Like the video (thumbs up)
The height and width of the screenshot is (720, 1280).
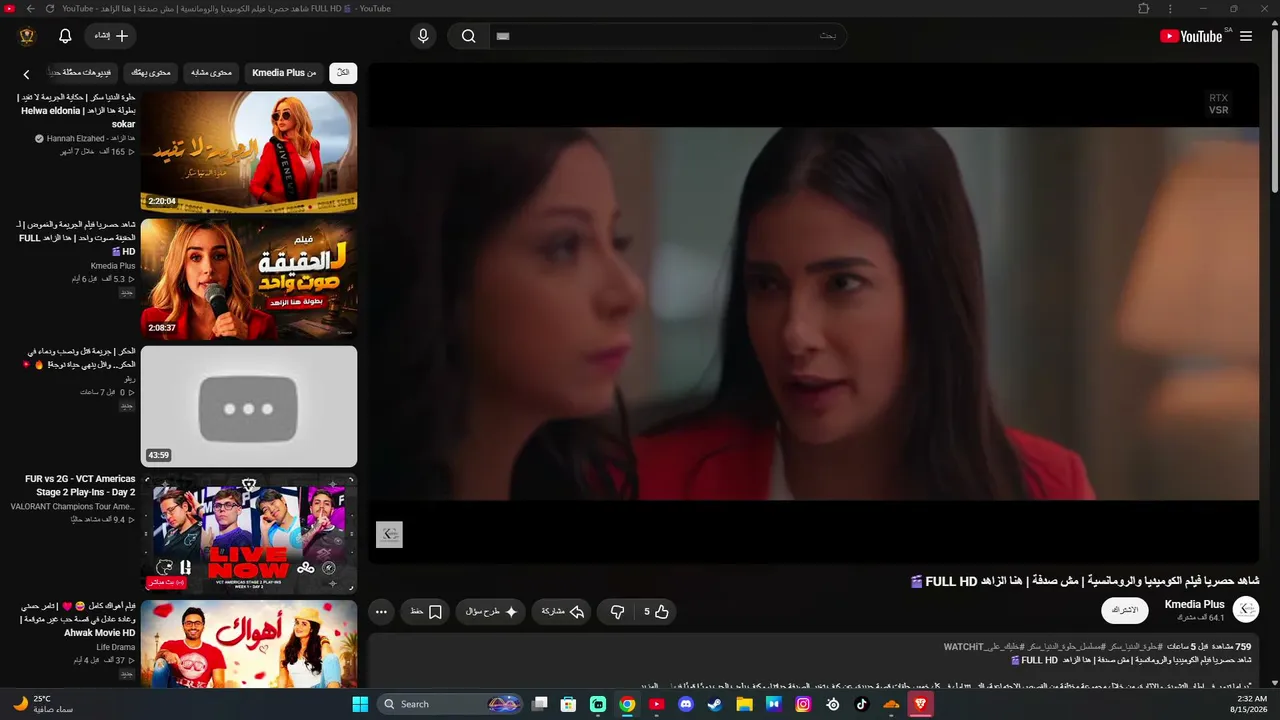tap(657, 612)
